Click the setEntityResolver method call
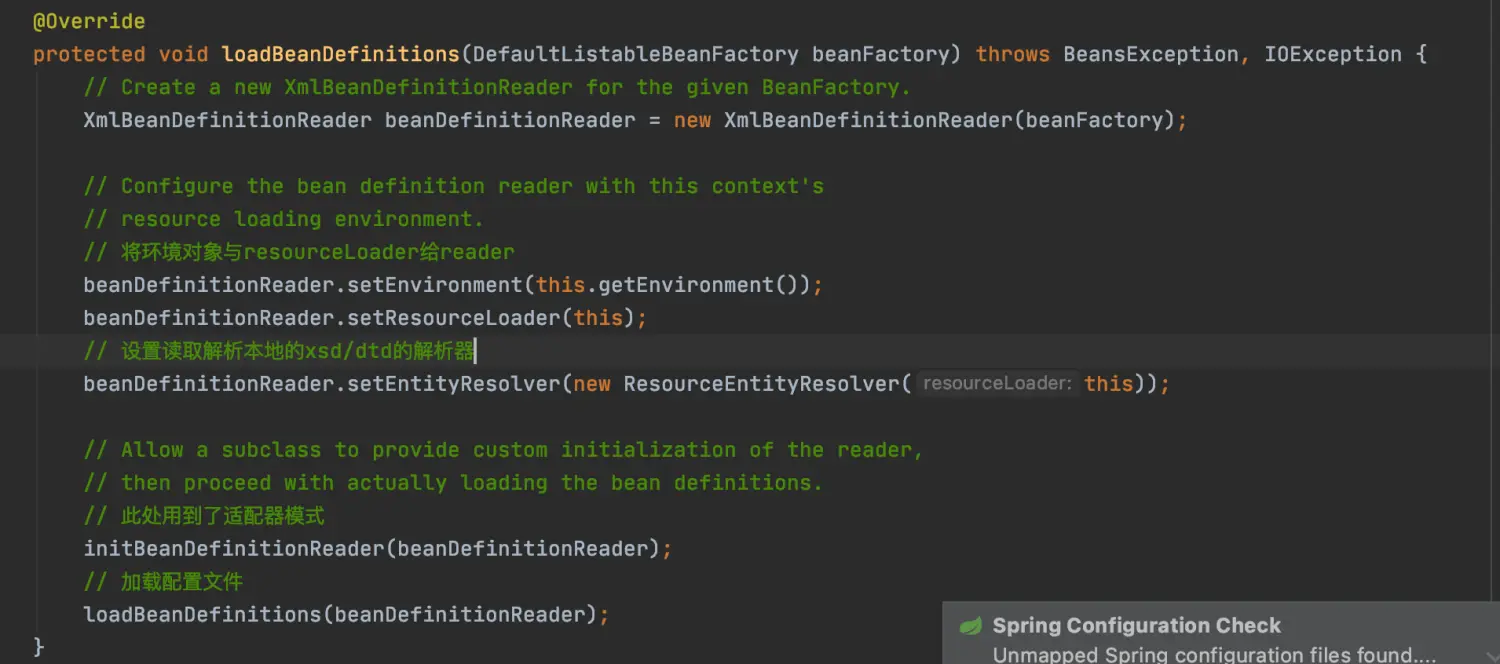 click(454, 384)
